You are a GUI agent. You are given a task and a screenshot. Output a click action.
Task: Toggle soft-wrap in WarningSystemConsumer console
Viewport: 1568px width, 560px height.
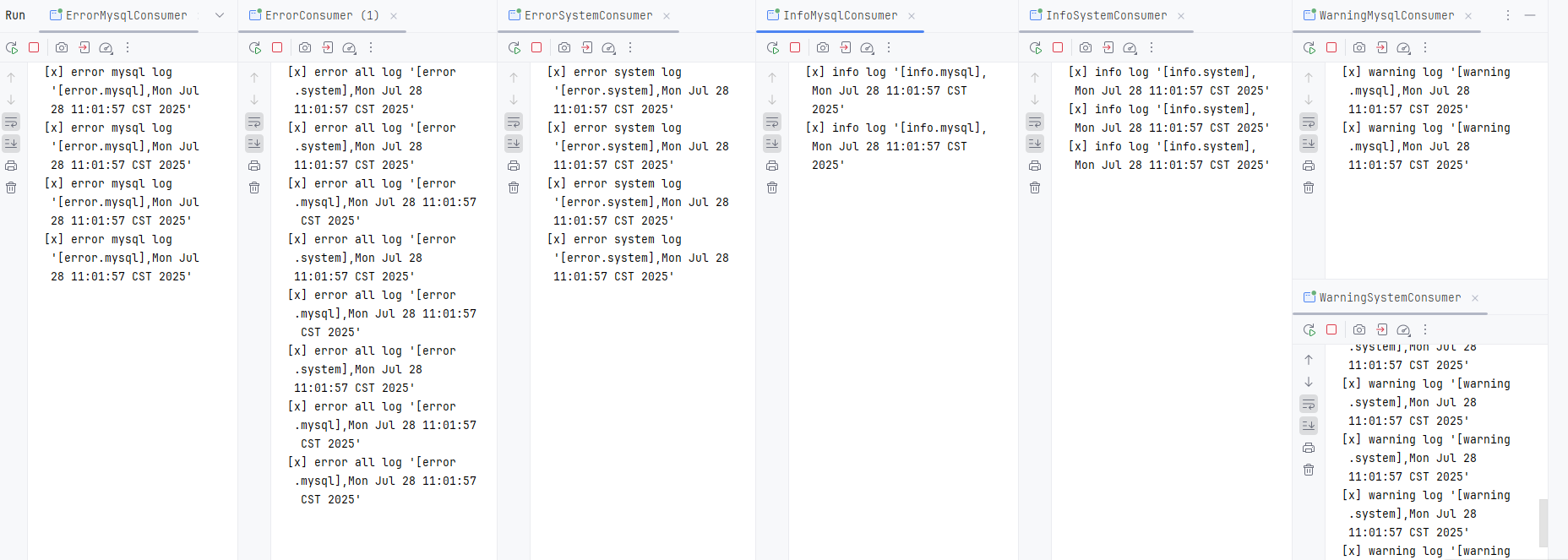(1309, 404)
